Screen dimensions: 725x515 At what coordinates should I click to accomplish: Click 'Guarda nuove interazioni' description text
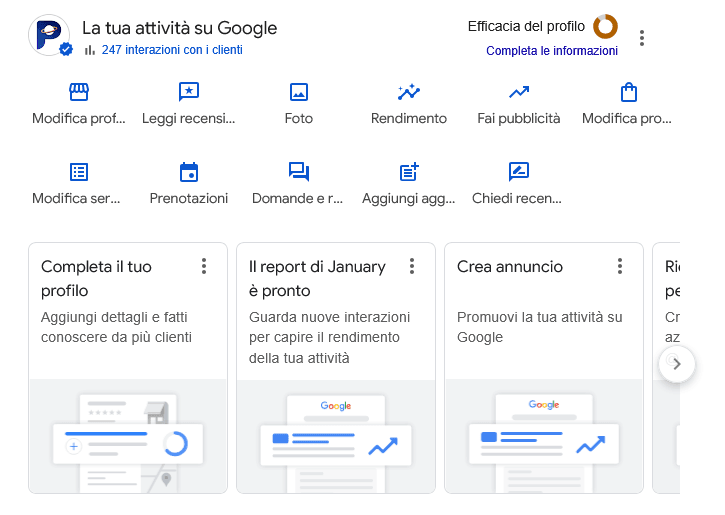329,337
